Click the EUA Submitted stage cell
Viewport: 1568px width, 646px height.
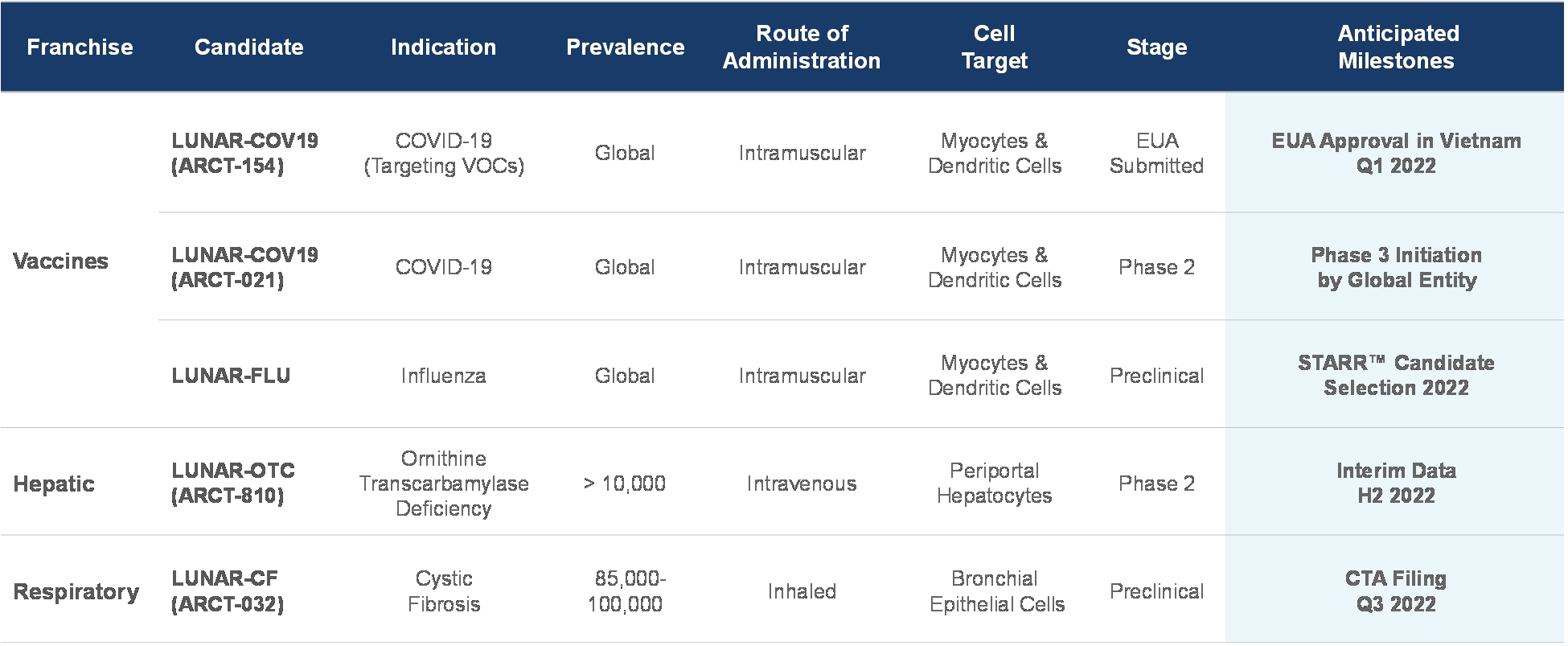[1156, 153]
